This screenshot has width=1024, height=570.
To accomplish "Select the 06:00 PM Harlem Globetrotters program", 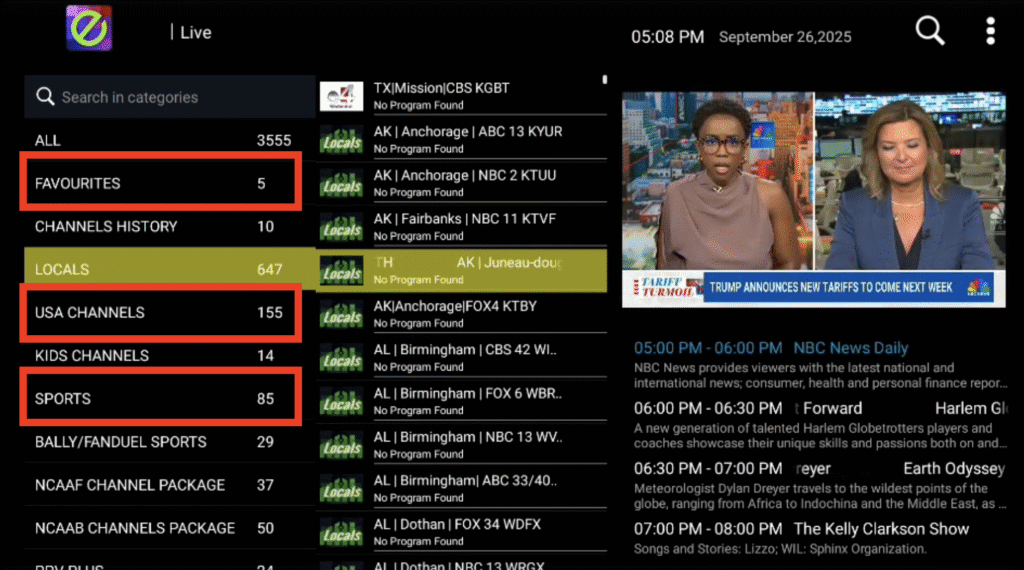I will pyautogui.click(x=820, y=425).
